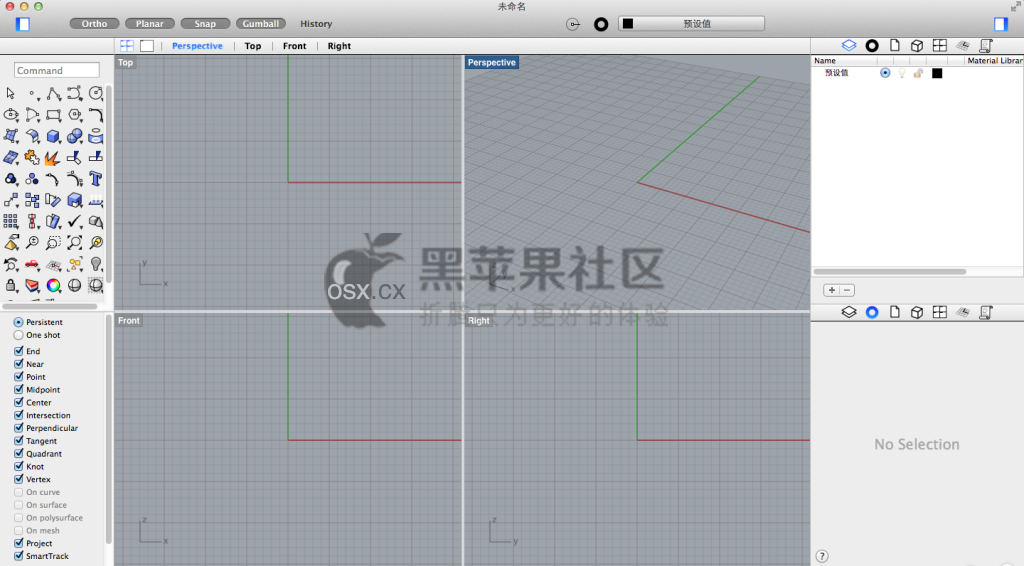1024x566 pixels.
Task: Select the Persistent osnap radio button
Action: 18,322
